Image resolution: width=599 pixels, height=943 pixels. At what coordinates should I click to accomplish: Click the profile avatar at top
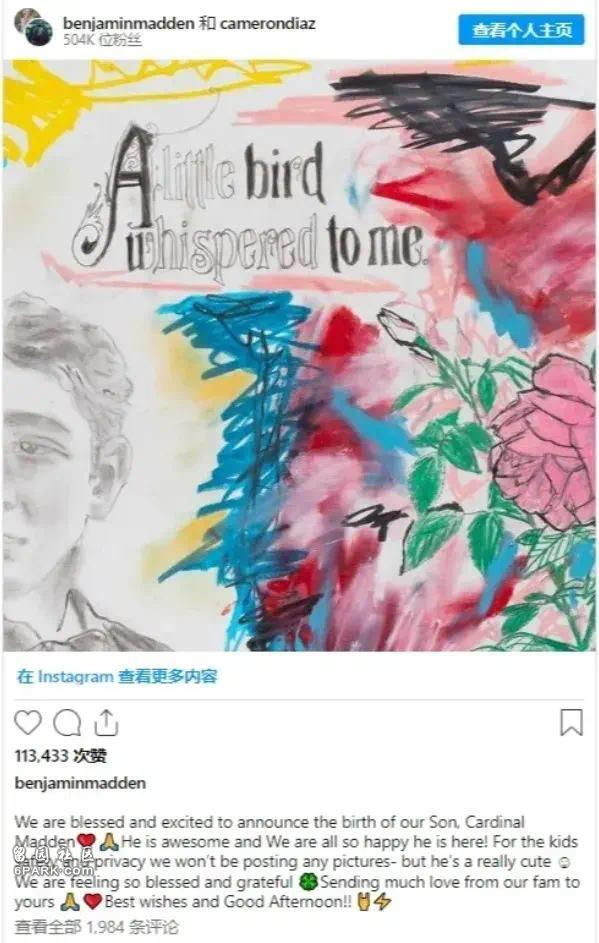click(x=34, y=29)
